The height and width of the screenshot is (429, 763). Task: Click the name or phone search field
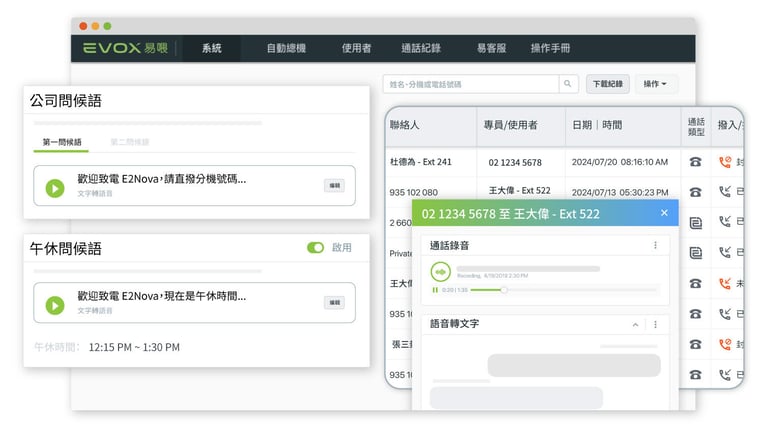(x=471, y=84)
